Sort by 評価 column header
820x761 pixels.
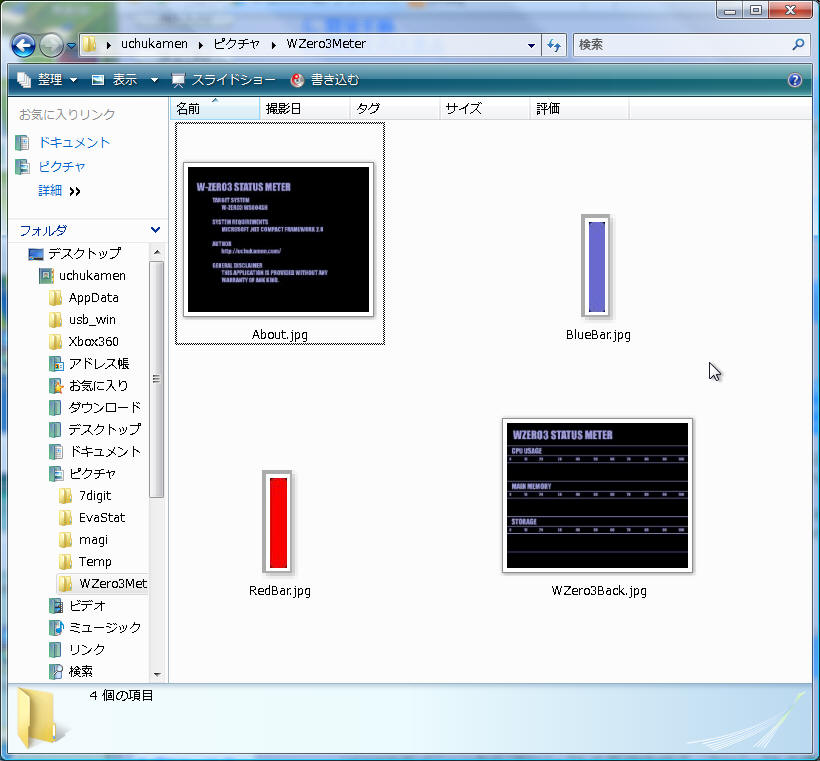579,109
